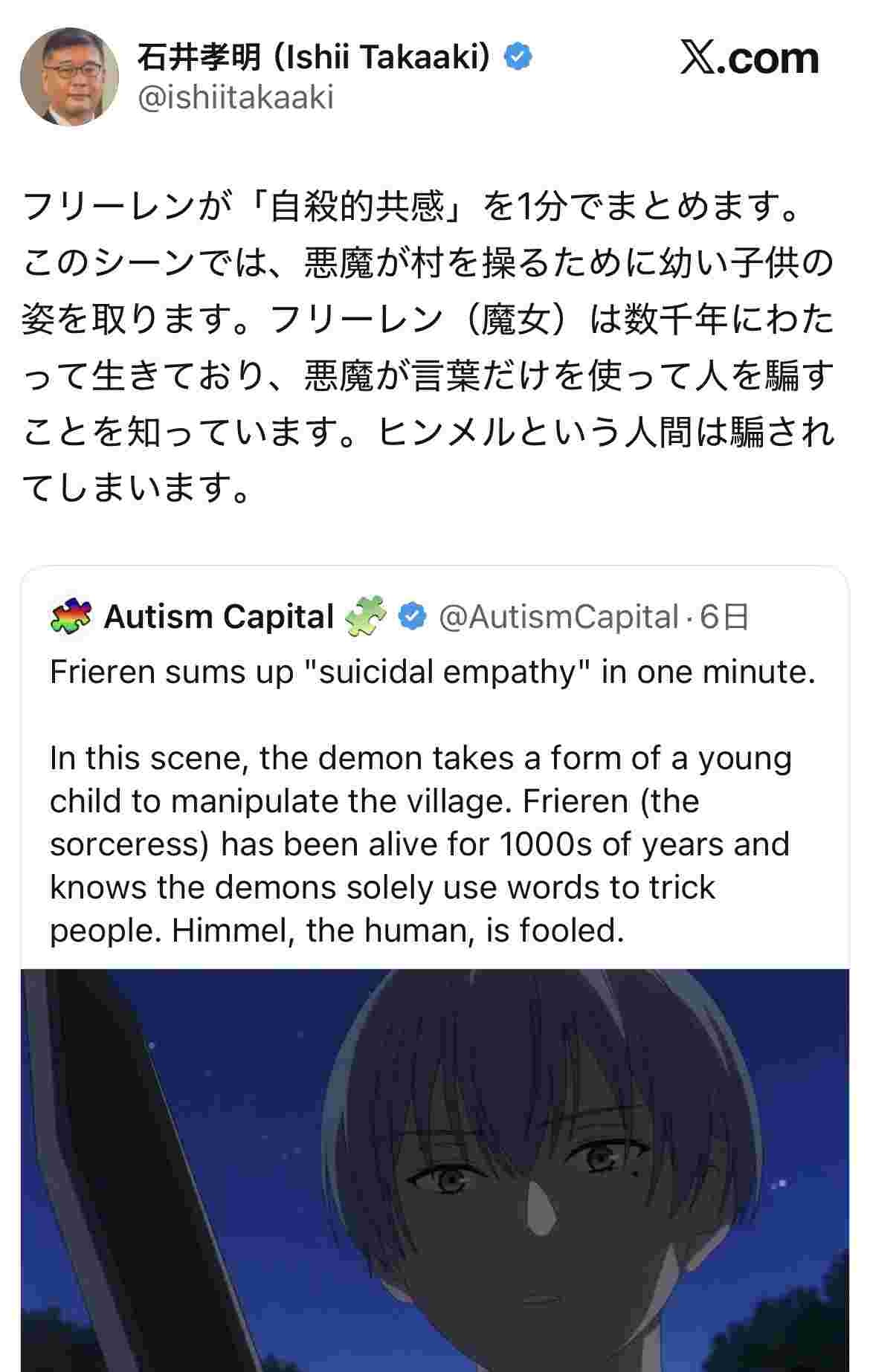870x1372 pixels.
Task: Click the line "Frieren sums up" in quote
Action: click(433, 672)
